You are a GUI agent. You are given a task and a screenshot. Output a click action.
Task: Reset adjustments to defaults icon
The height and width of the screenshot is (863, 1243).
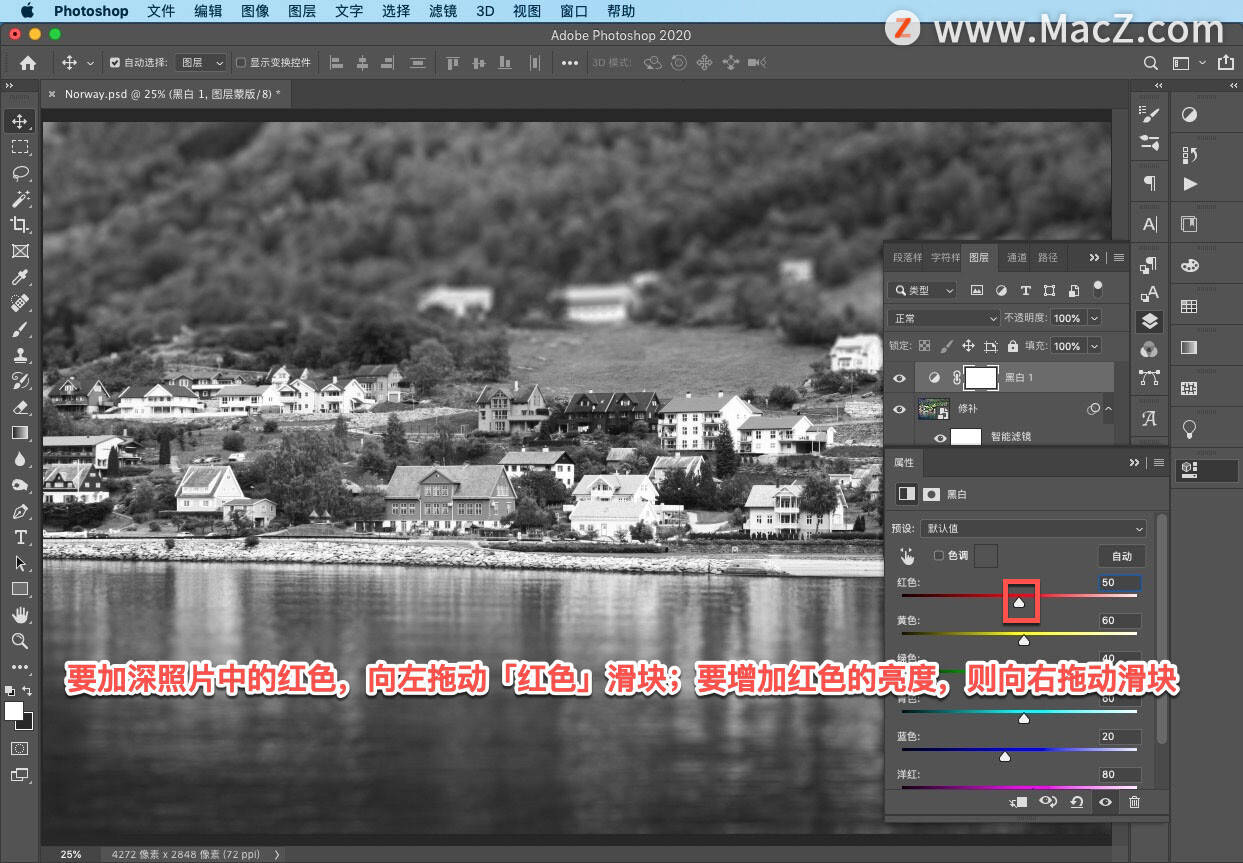pyautogui.click(x=1077, y=802)
